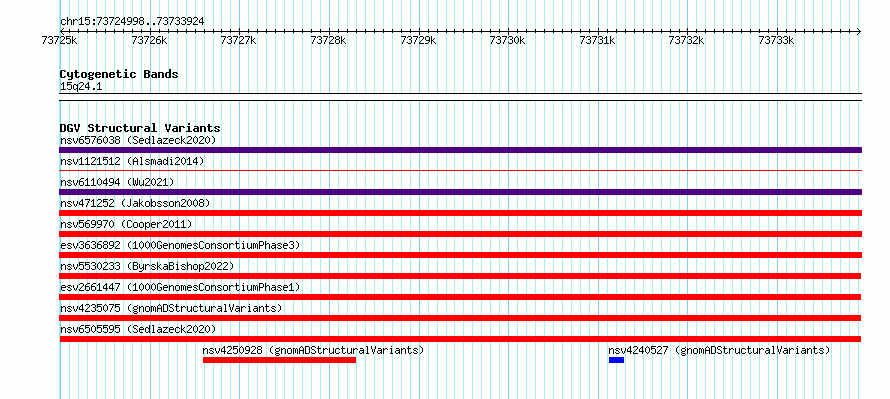Click the left arrowhead of the ruler
The height and width of the screenshot is (399, 890).
[x=62, y=31]
